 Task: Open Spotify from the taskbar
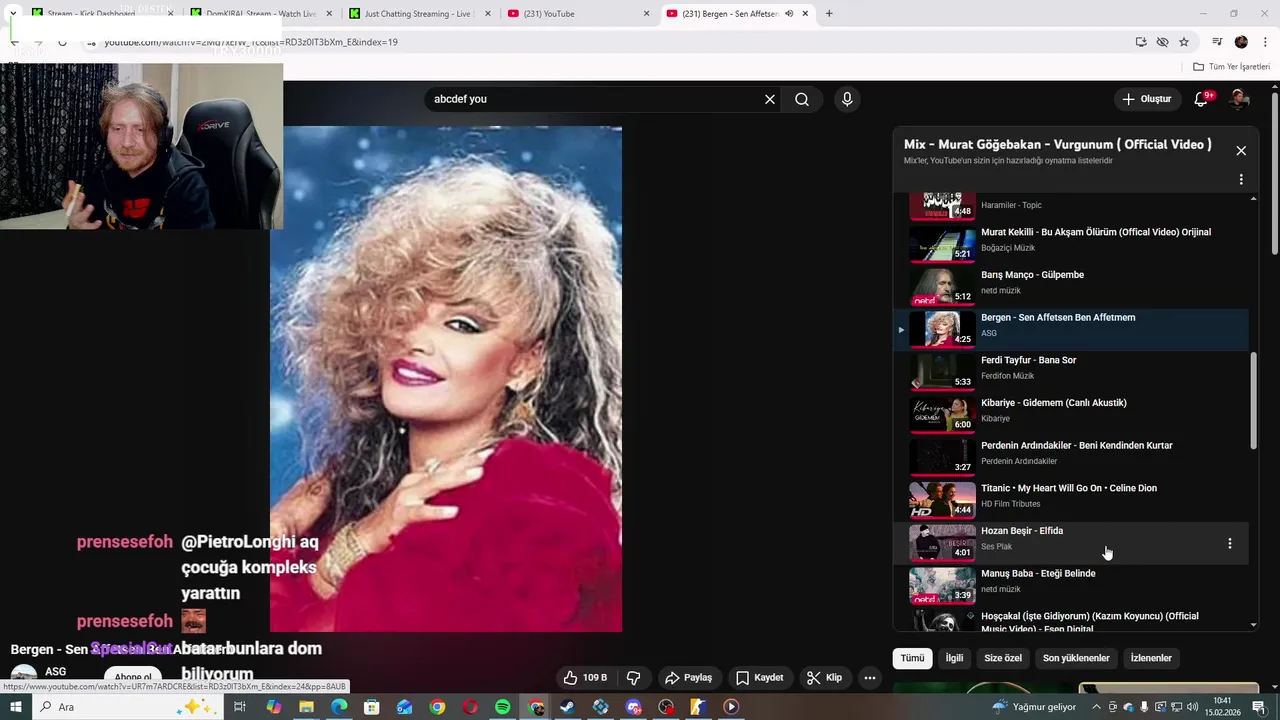503,707
